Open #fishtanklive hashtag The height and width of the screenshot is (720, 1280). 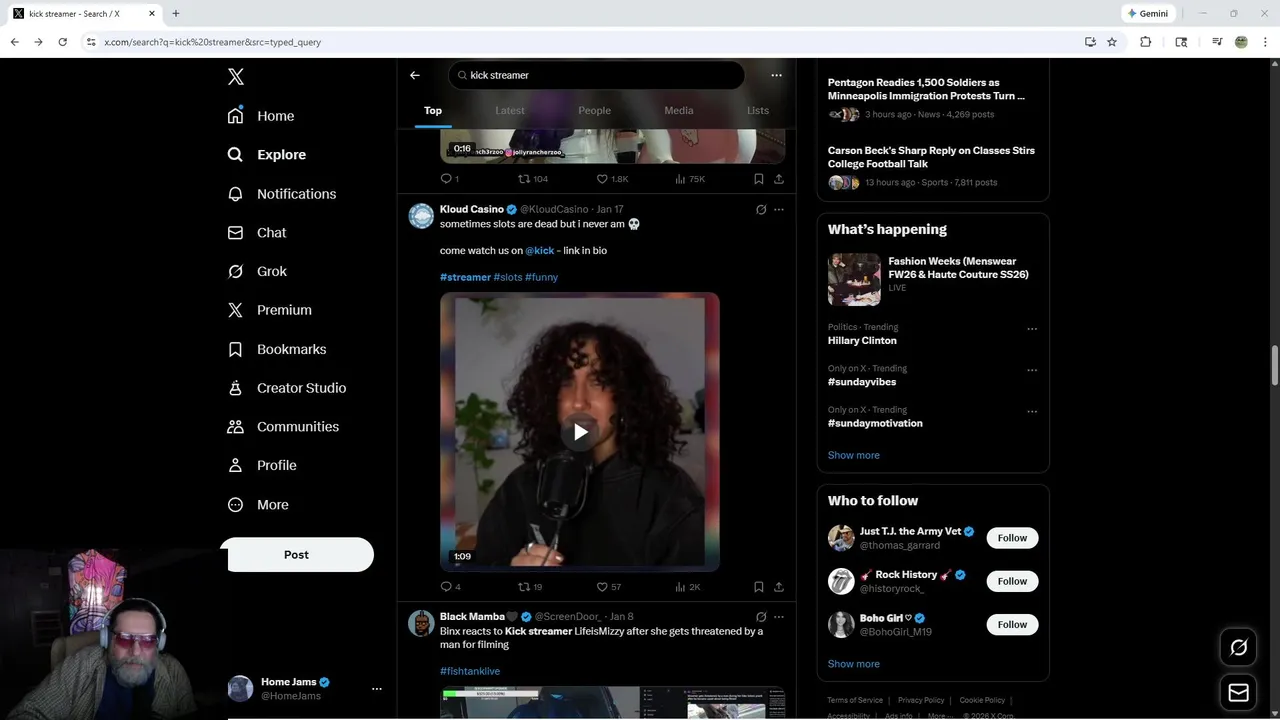[x=470, y=671]
